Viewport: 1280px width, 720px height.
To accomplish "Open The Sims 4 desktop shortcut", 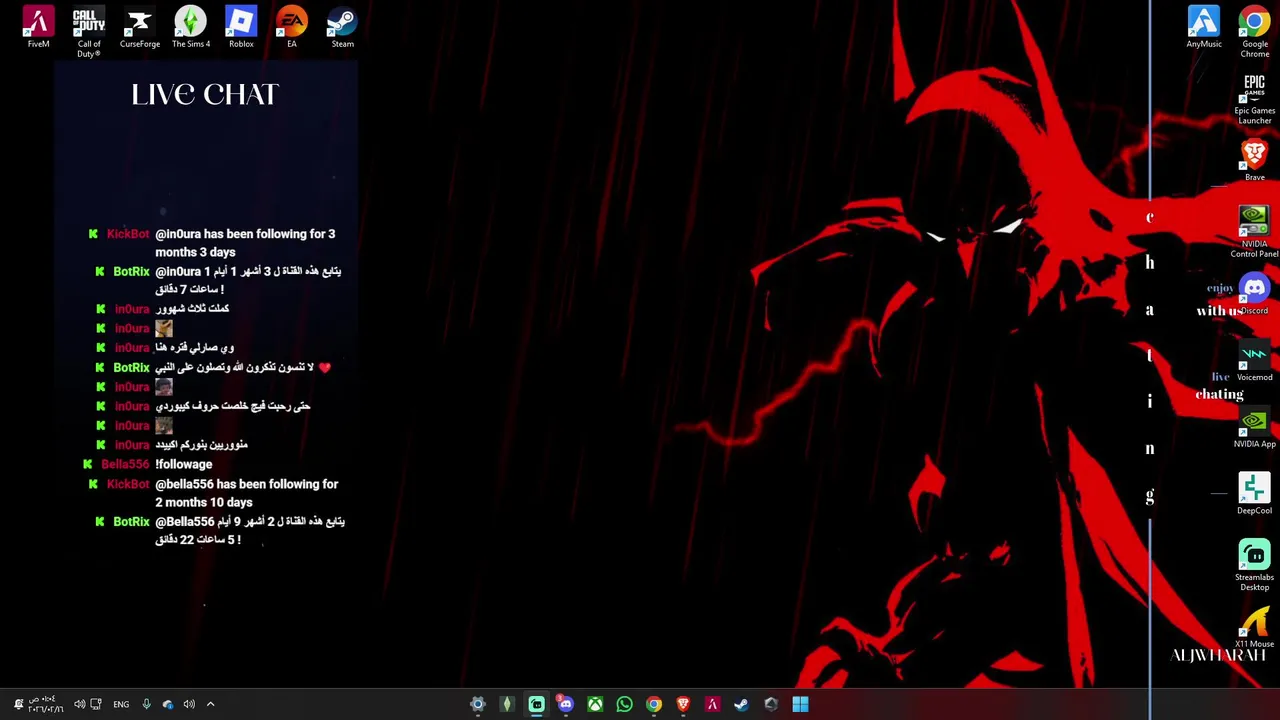I will [190, 27].
